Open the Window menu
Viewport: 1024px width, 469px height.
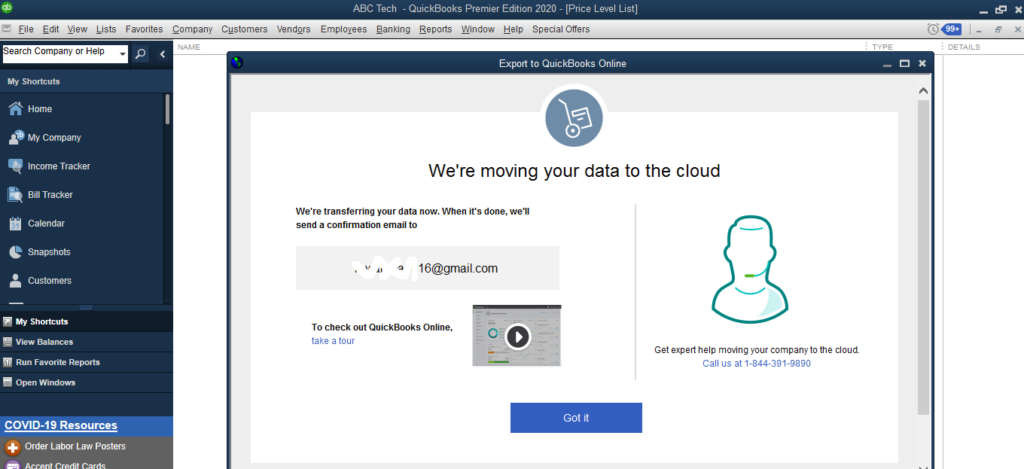point(478,29)
